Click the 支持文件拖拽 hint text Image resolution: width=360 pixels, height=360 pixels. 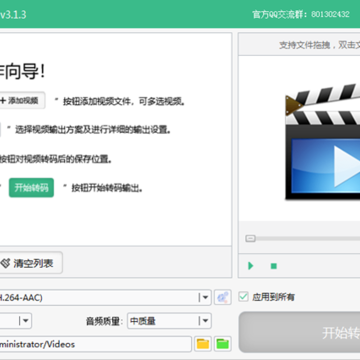pos(319,45)
